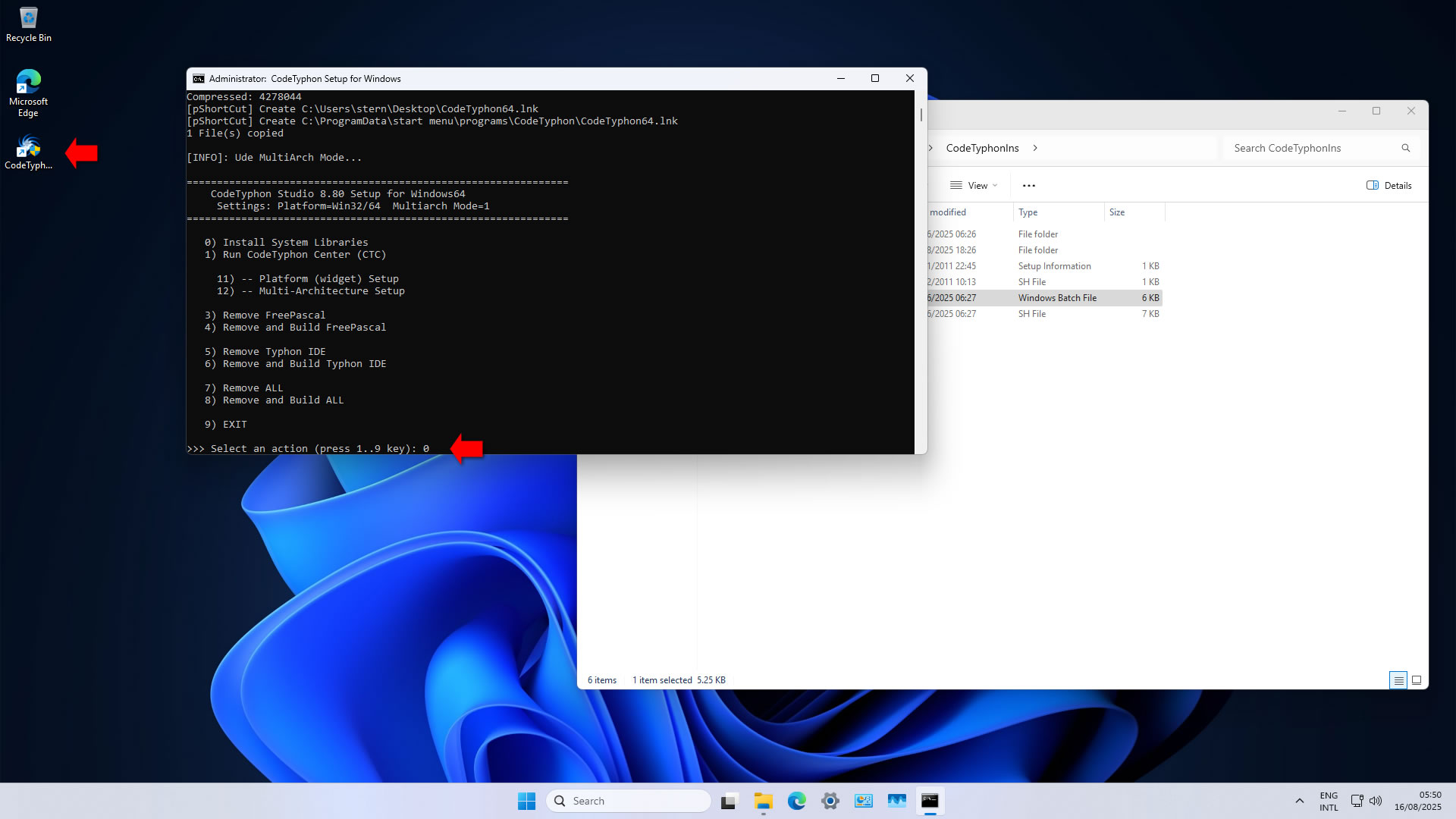Click the Control Panel taskbar icon

[863, 801]
